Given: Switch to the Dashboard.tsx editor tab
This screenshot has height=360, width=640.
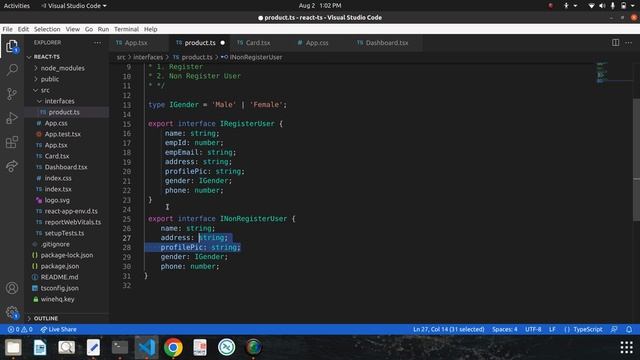Looking at the screenshot, I should 387,43.
